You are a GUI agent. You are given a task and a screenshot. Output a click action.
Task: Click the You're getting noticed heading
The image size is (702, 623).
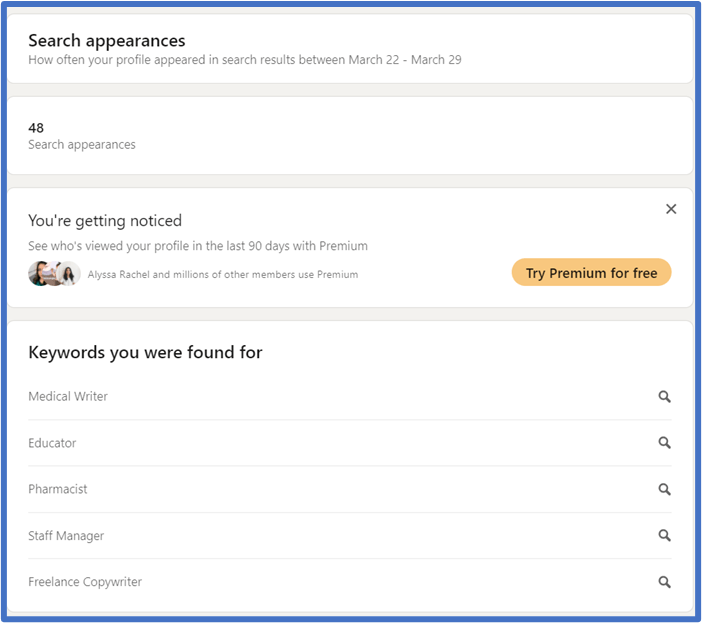[x=105, y=221]
